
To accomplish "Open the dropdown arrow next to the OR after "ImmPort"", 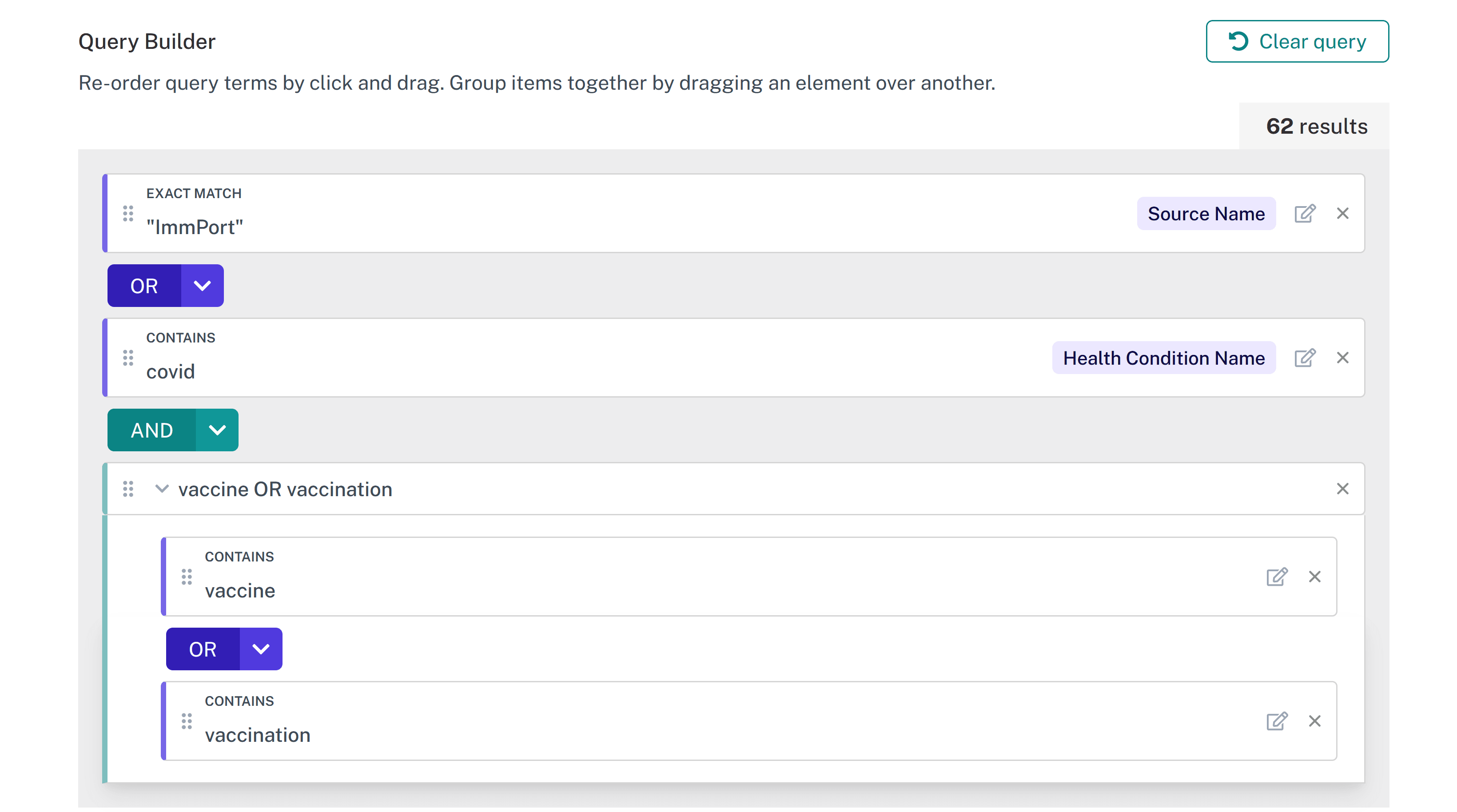I will tap(203, 286).
